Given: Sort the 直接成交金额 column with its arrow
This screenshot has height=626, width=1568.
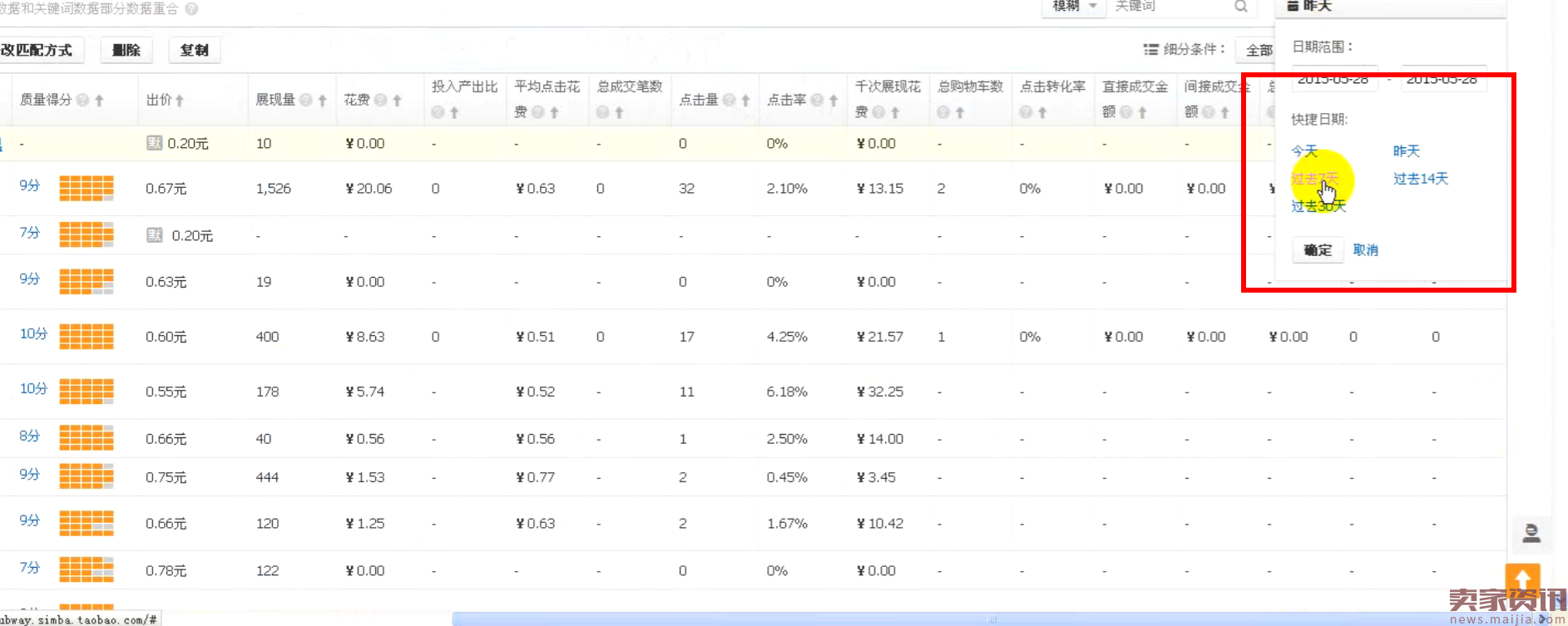Looking at the screenshot, I should [x=1142, y=112].
